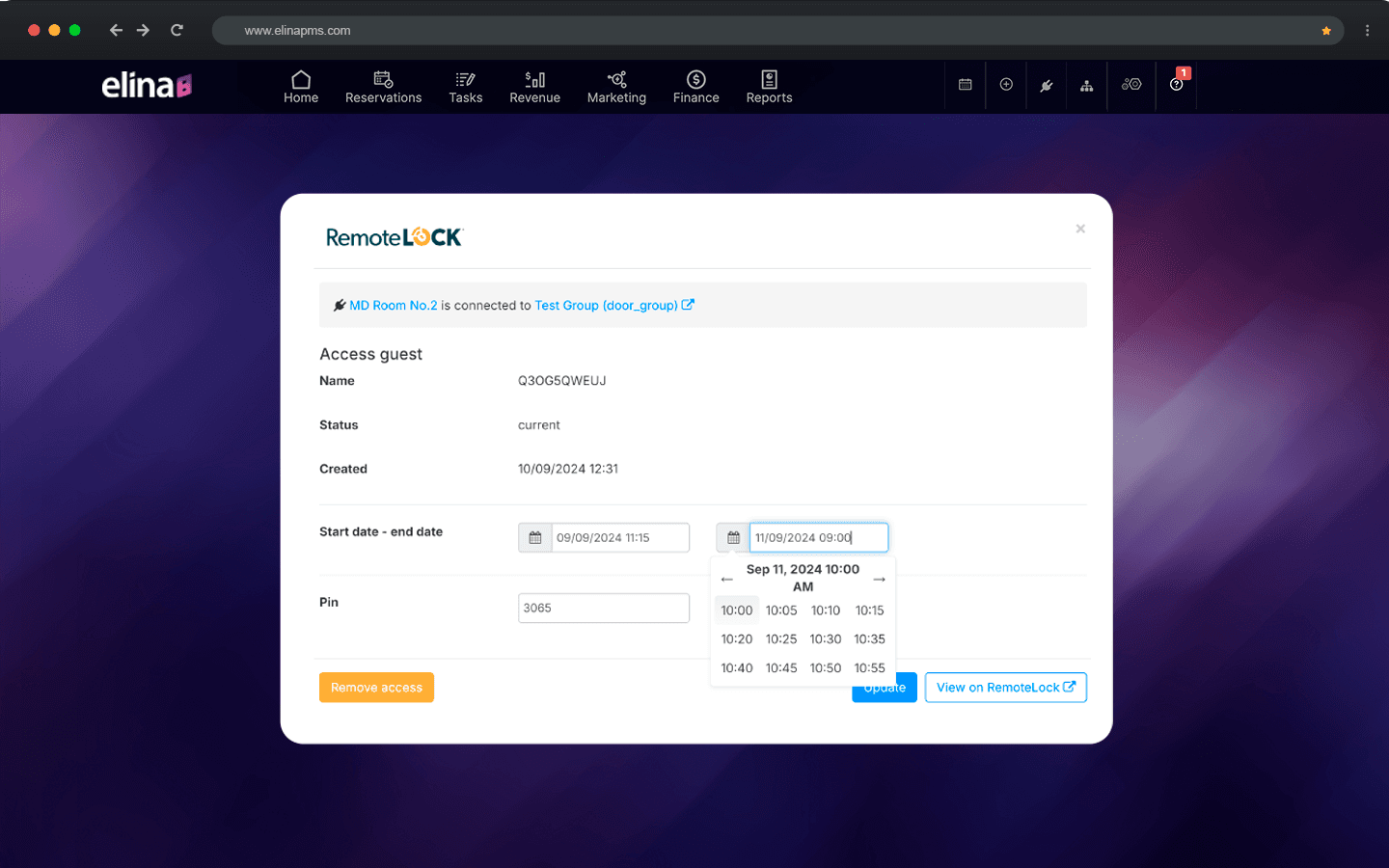Click the settings gears toolbar icon
1389x868 pixels.
coord(1131,85)
